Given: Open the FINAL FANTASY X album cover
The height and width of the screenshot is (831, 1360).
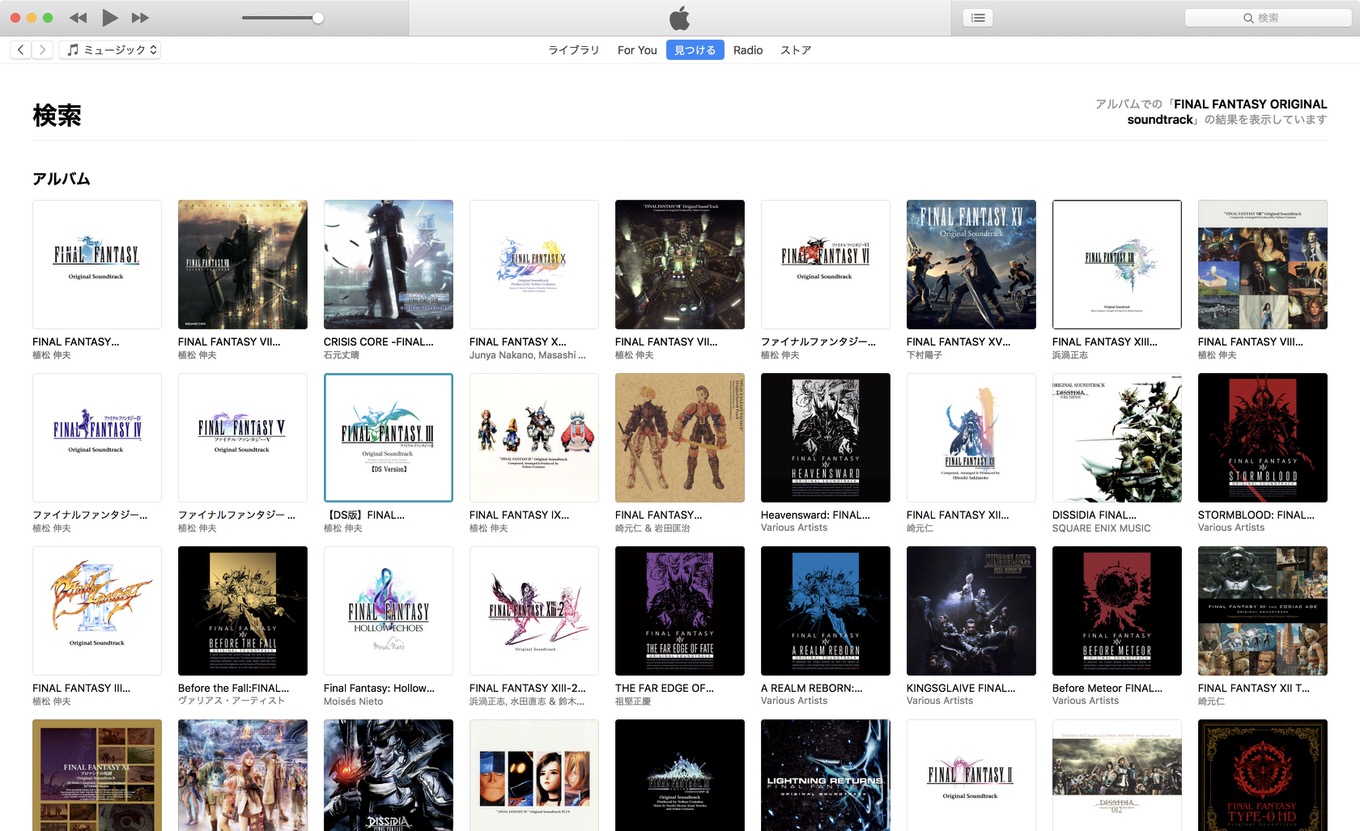Looking at the screenshot, I should click(x=534, y=265).
